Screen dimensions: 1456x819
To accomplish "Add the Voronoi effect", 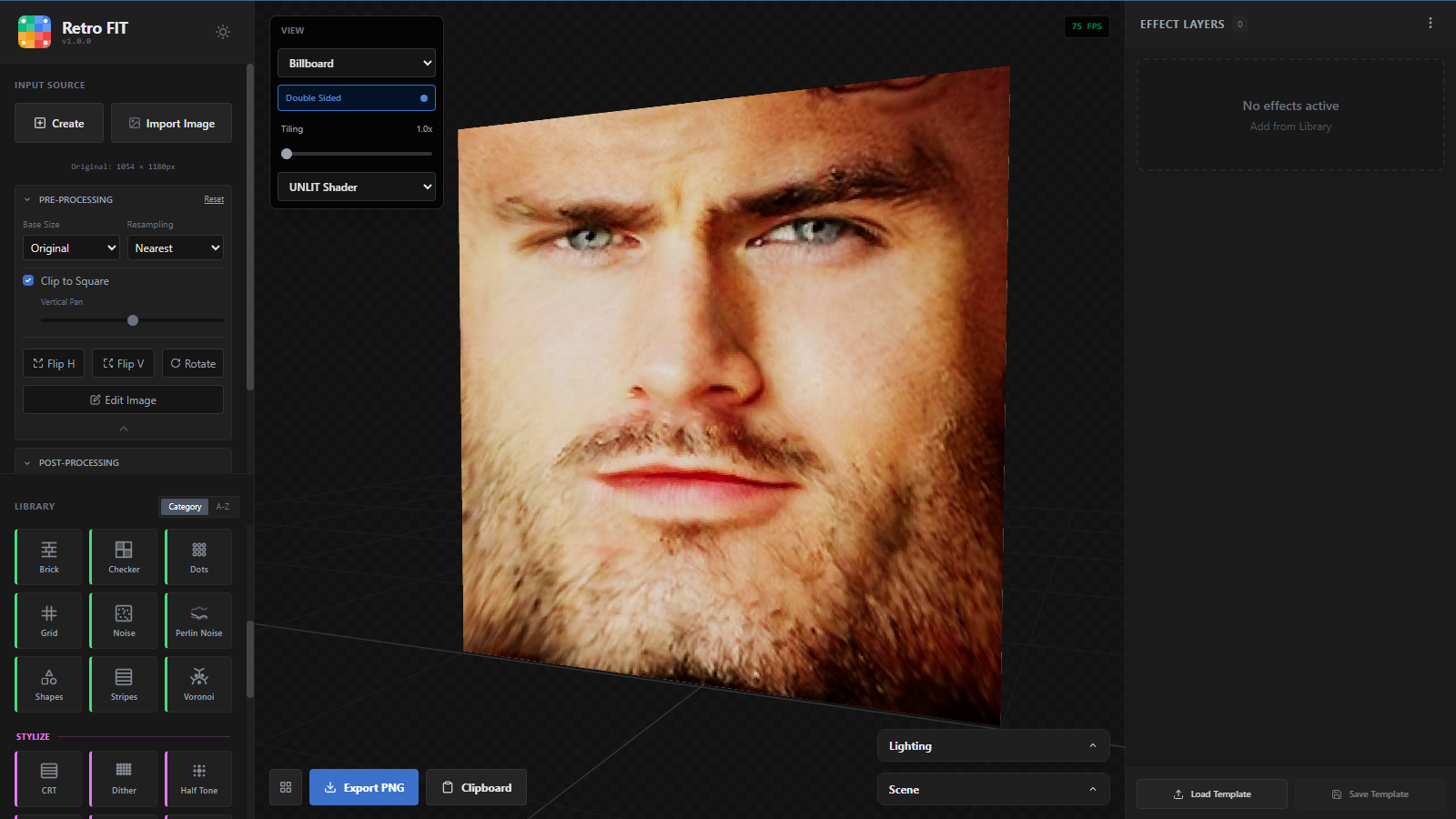I will click(x=198, y=684).
